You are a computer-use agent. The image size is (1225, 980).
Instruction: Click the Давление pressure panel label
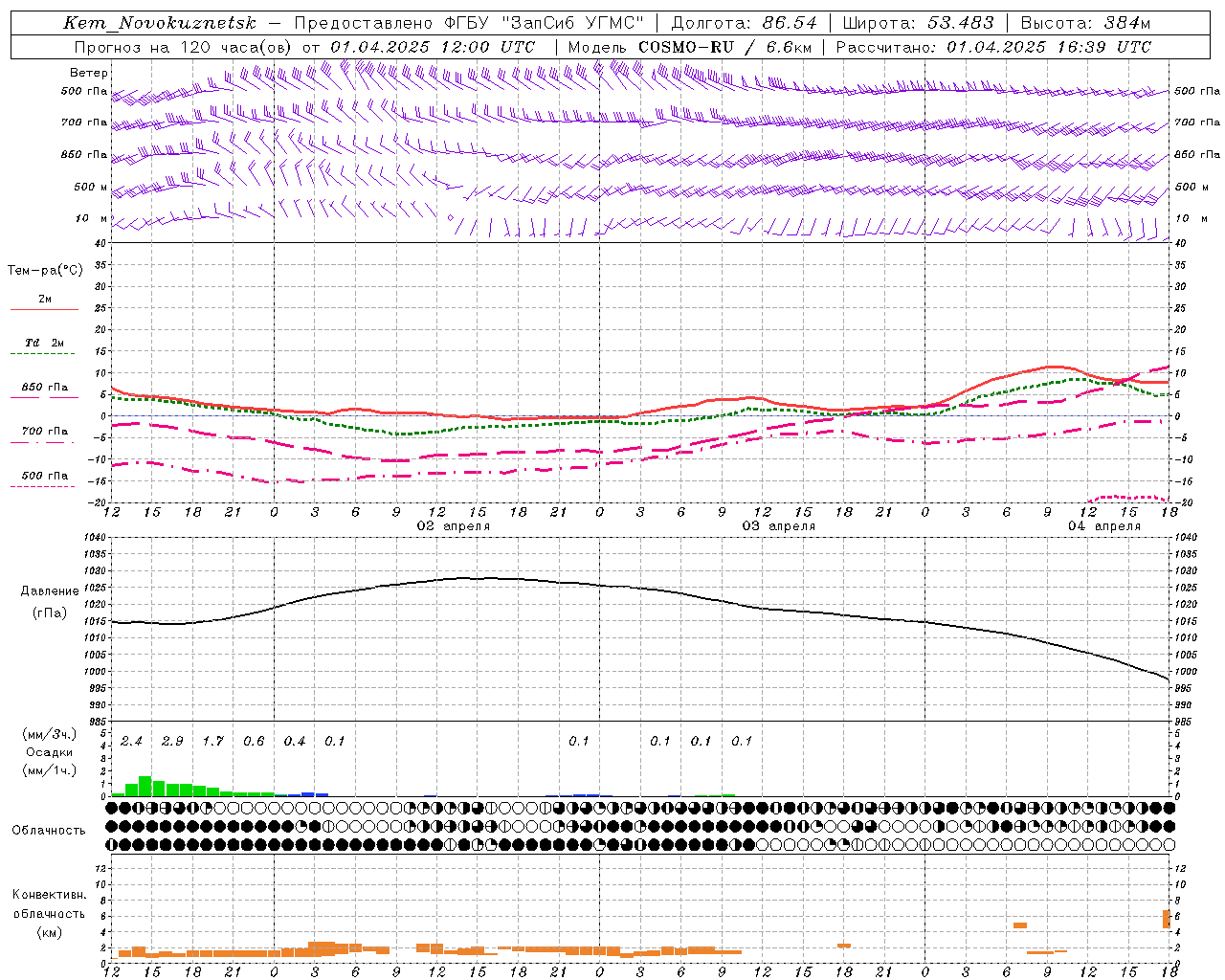[x=50, y=591]
